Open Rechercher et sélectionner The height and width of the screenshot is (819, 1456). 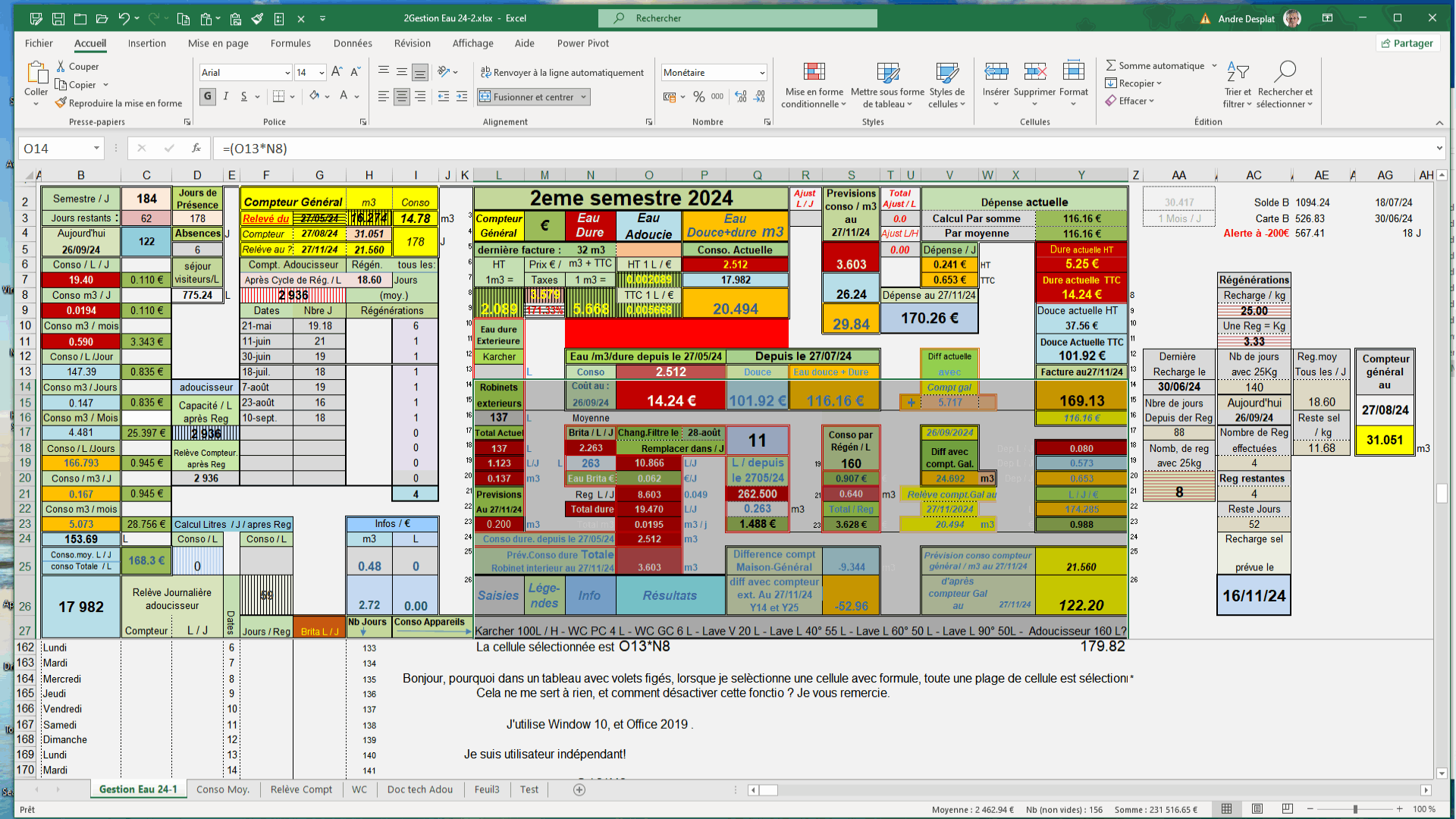click(1285, 85)
